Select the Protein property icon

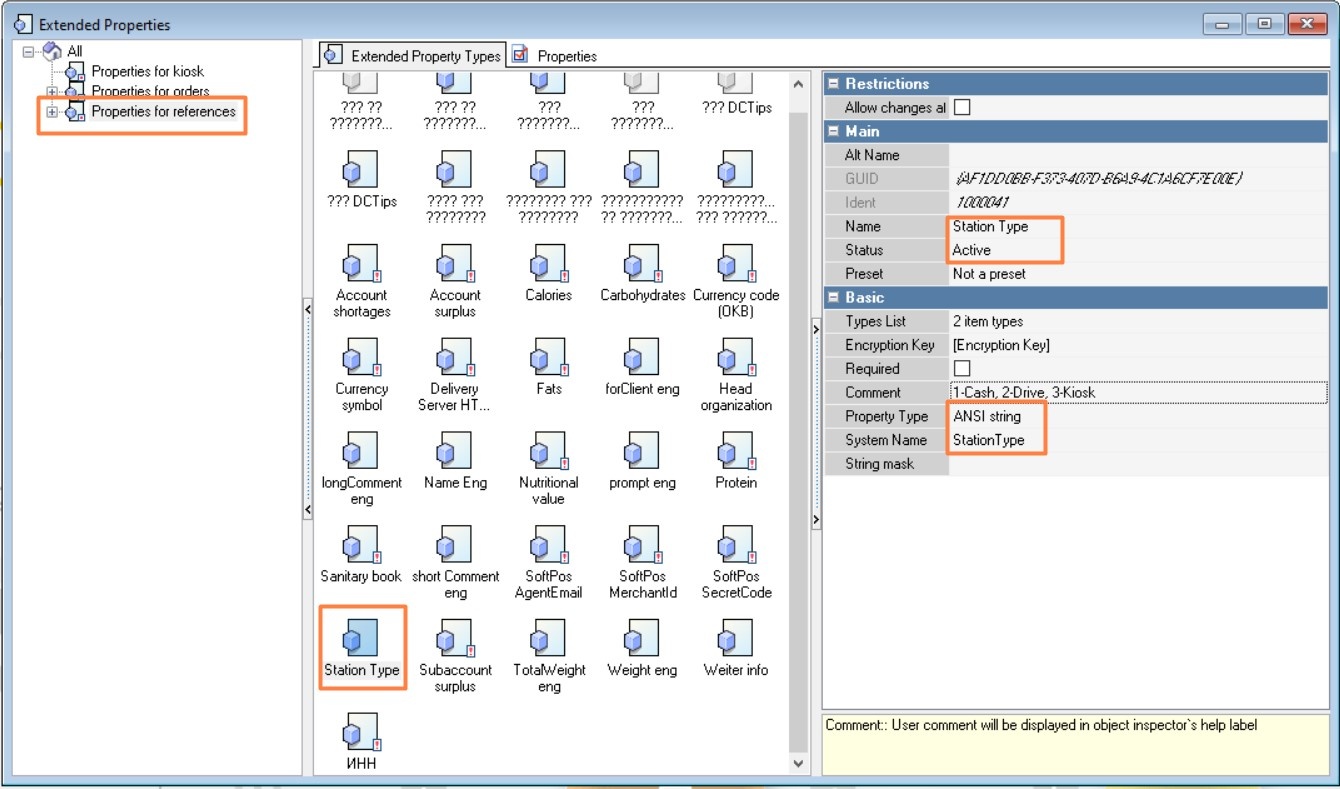click(736, 452)
